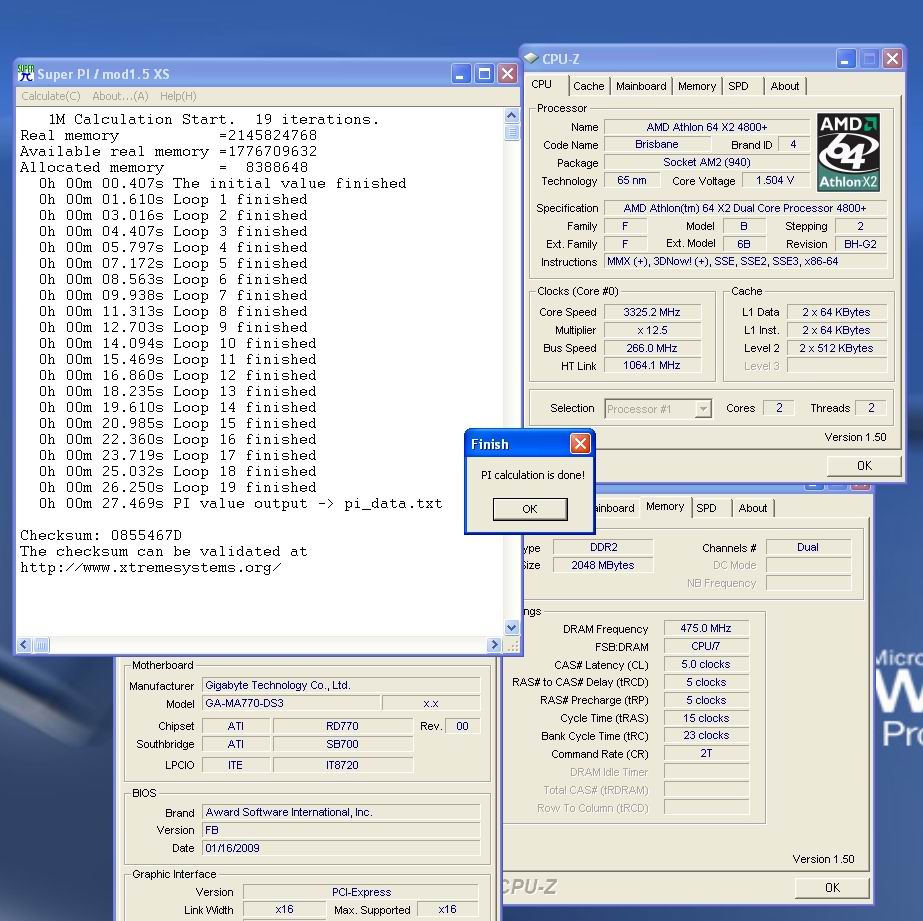Screen dimensions: 923x921
Task: Click the Package value Socket AM2 (940)
Action: (707, 162)
